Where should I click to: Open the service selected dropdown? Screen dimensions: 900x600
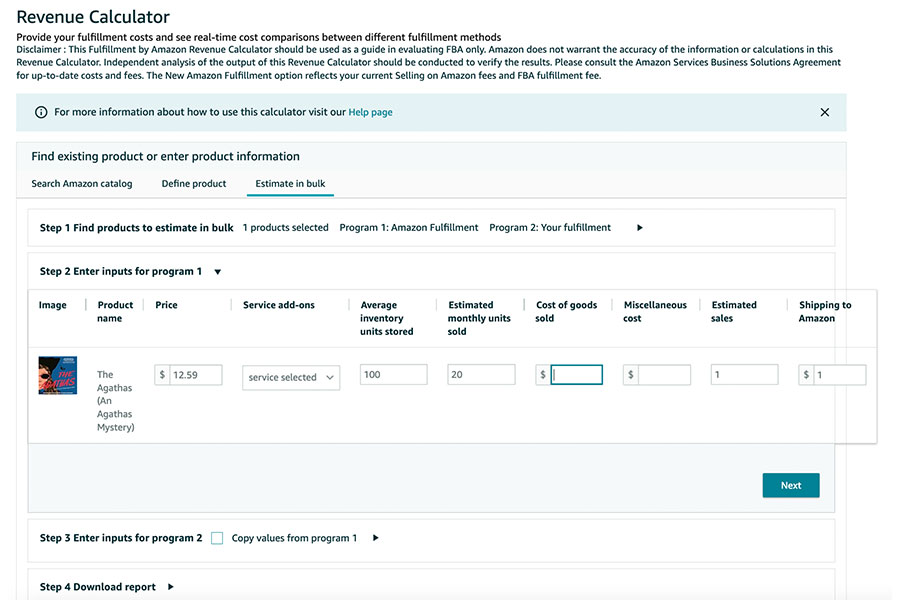point(291,377)
